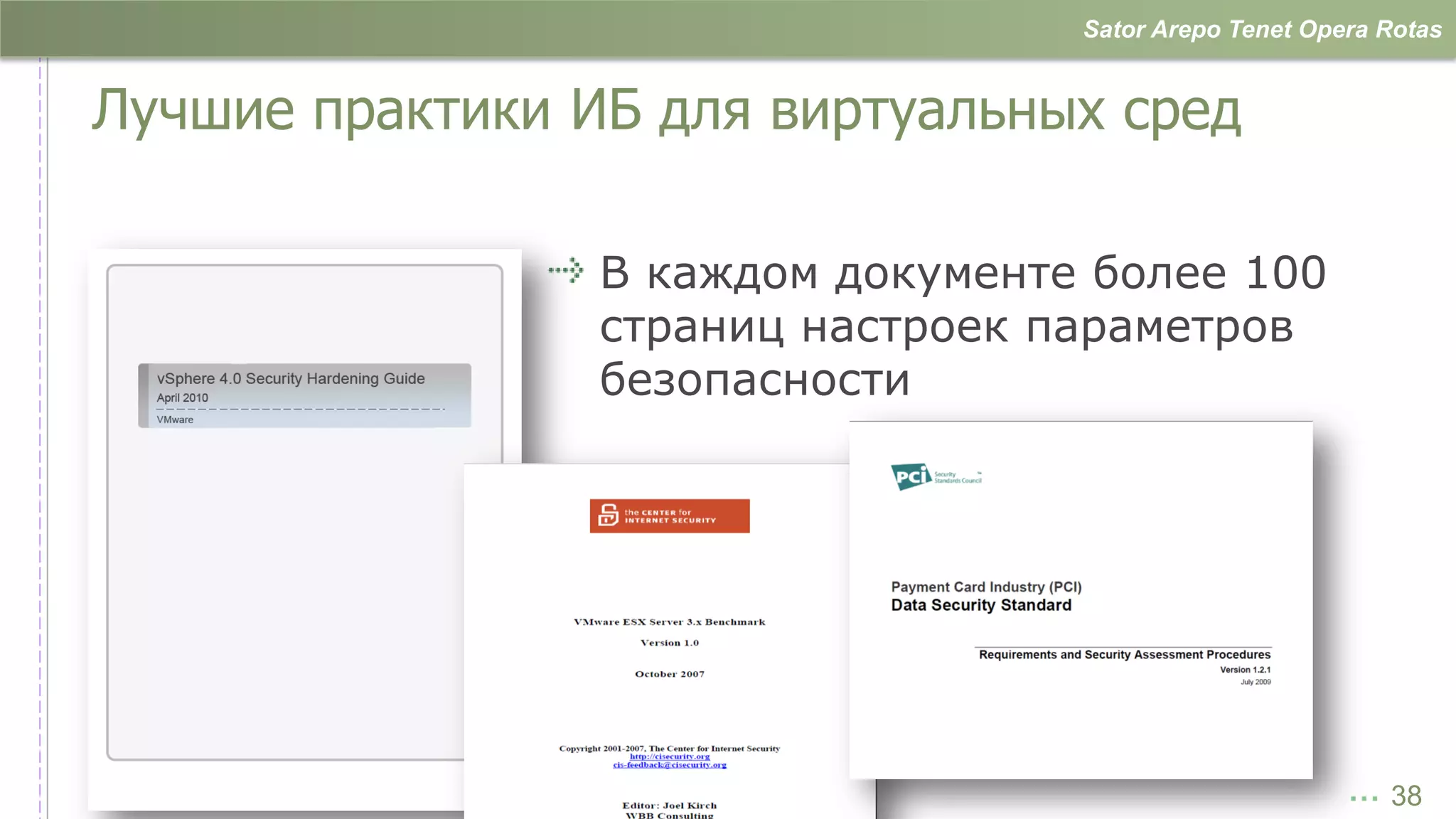Click the 'vSphere 4.0 Security Hardening Guide' title

point(291,378)
